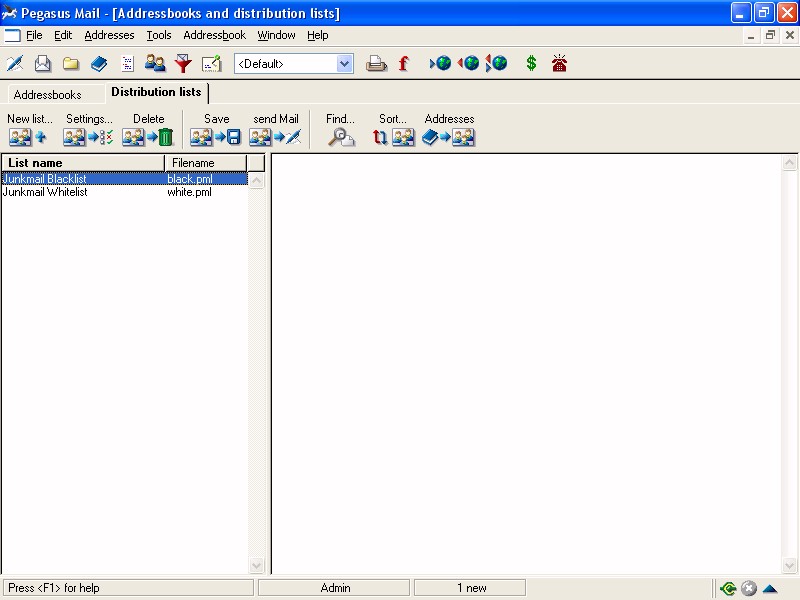Click the right pane scroll up arrow
The width and height of the screenshot is (800, 600).
tap(789, 163)
